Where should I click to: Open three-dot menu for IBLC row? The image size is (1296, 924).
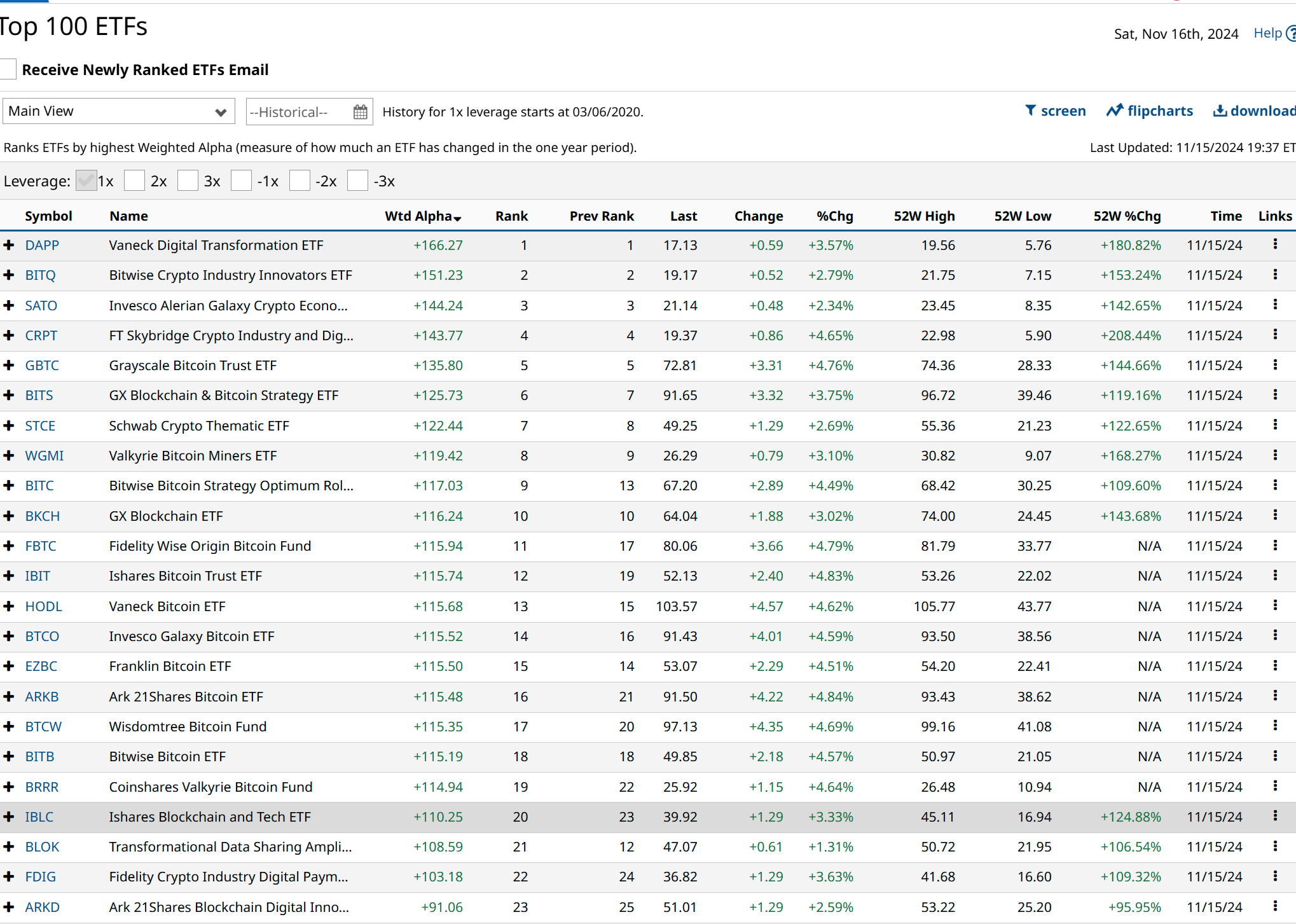[1275, 817]
